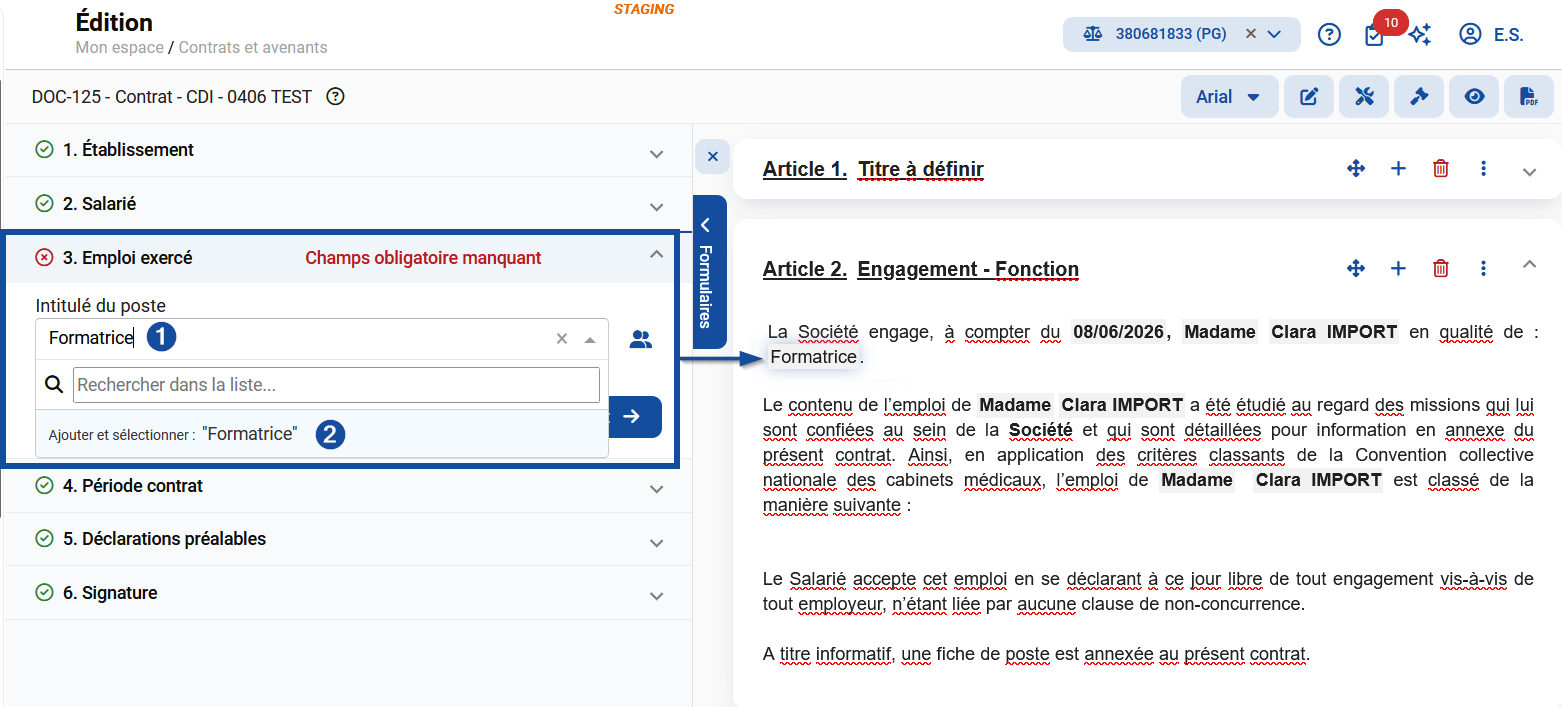Click the Formatrice field in contract text
This screenshot has height=707, width=1562.
[814, 357]
